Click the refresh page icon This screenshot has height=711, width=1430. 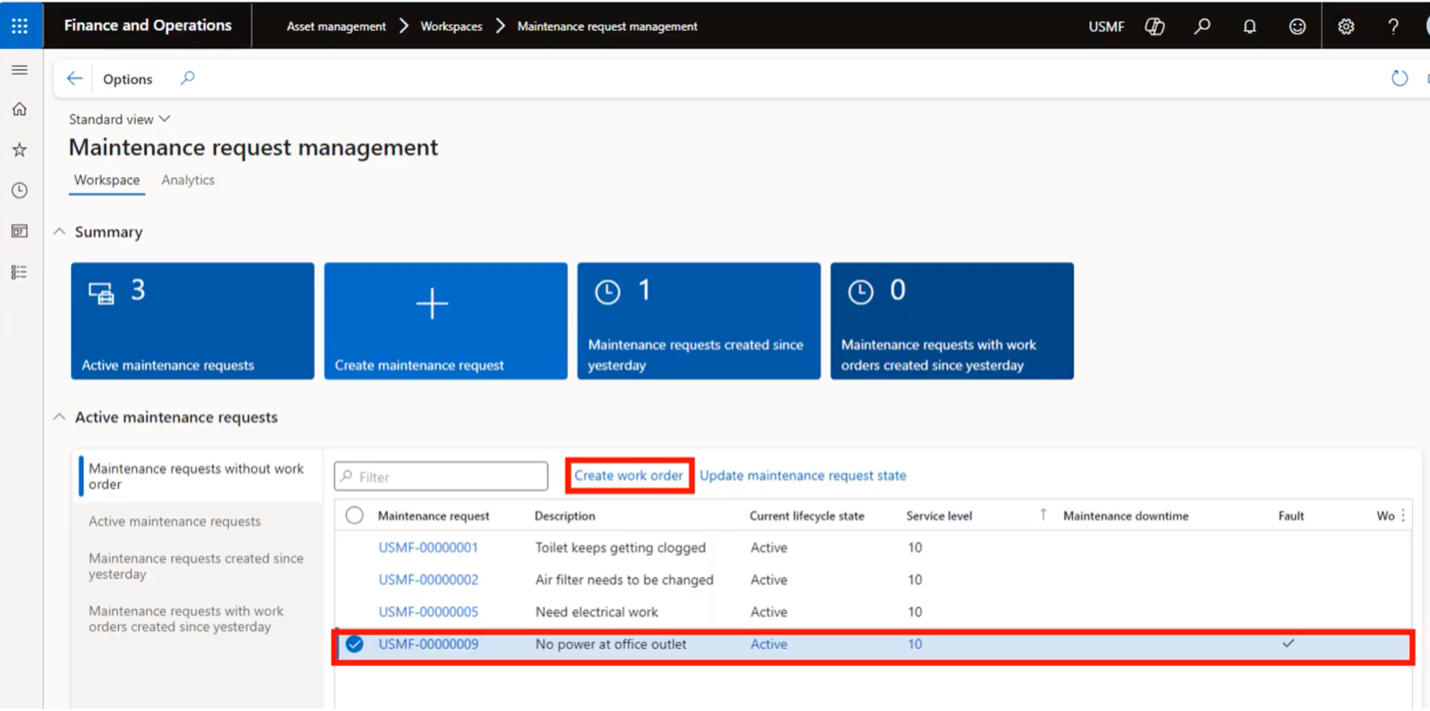pyautogui.click(x=1399, y=78)
